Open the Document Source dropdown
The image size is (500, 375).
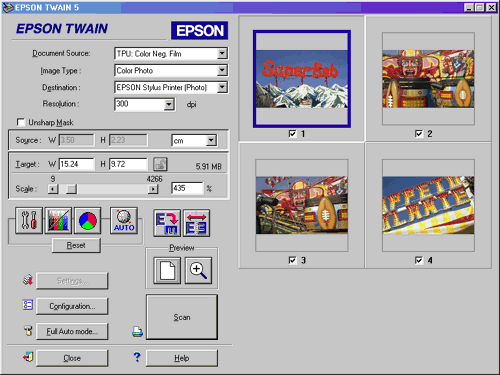(x=222, y=53)
